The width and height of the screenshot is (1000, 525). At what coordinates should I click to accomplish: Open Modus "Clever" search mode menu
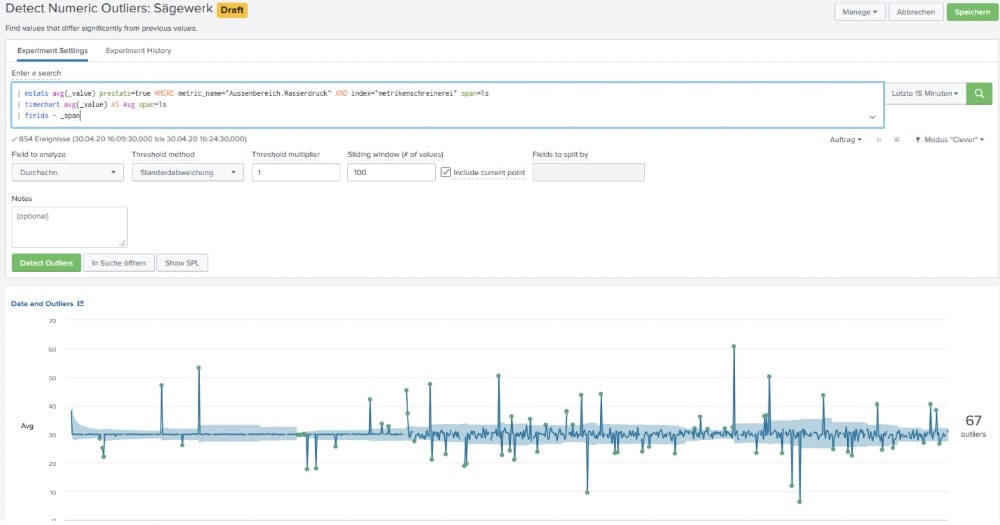[950, 140]
